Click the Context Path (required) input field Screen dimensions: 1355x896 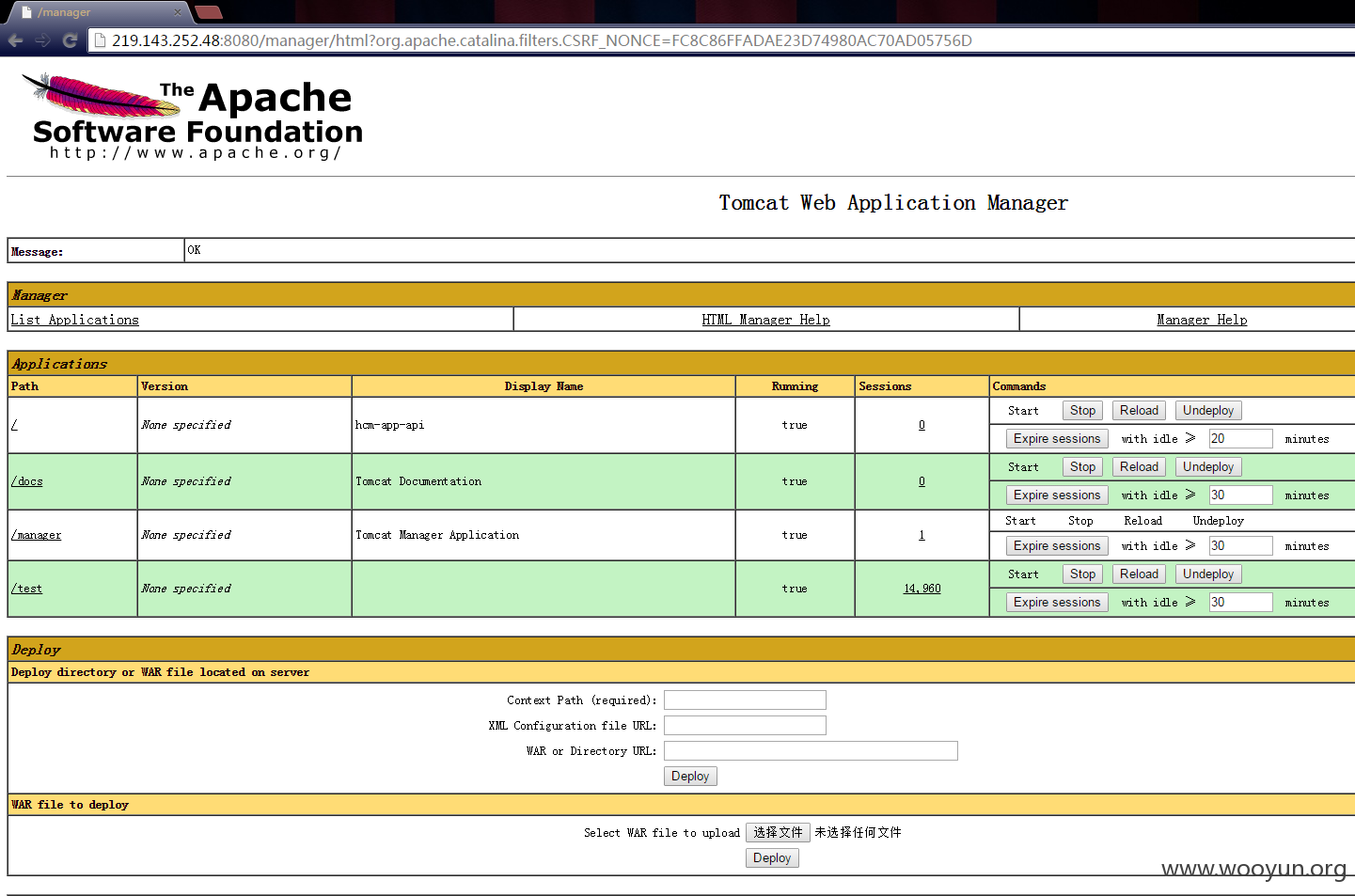[745, 700]
